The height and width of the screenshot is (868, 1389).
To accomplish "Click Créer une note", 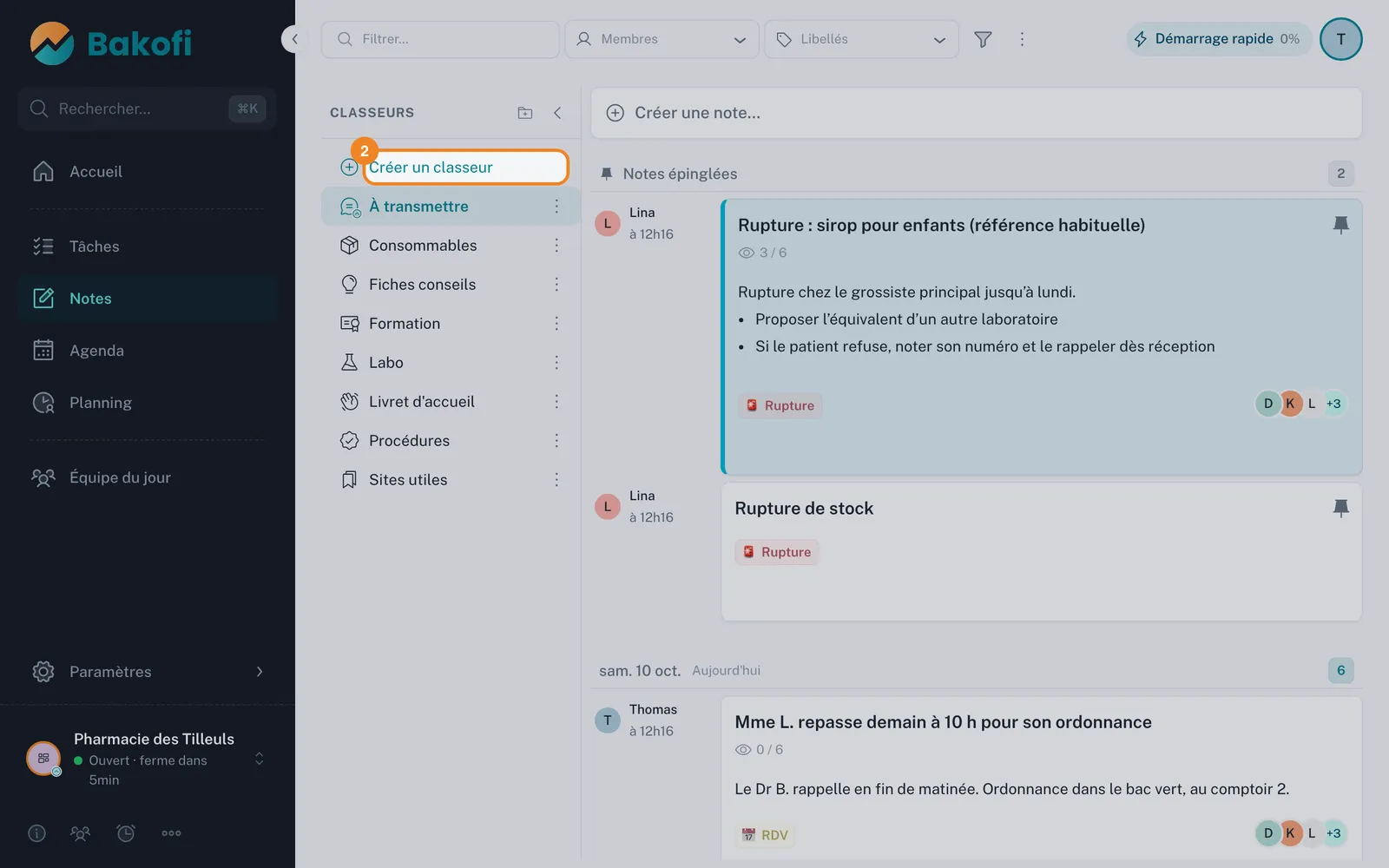I will (x=976, y=113).
